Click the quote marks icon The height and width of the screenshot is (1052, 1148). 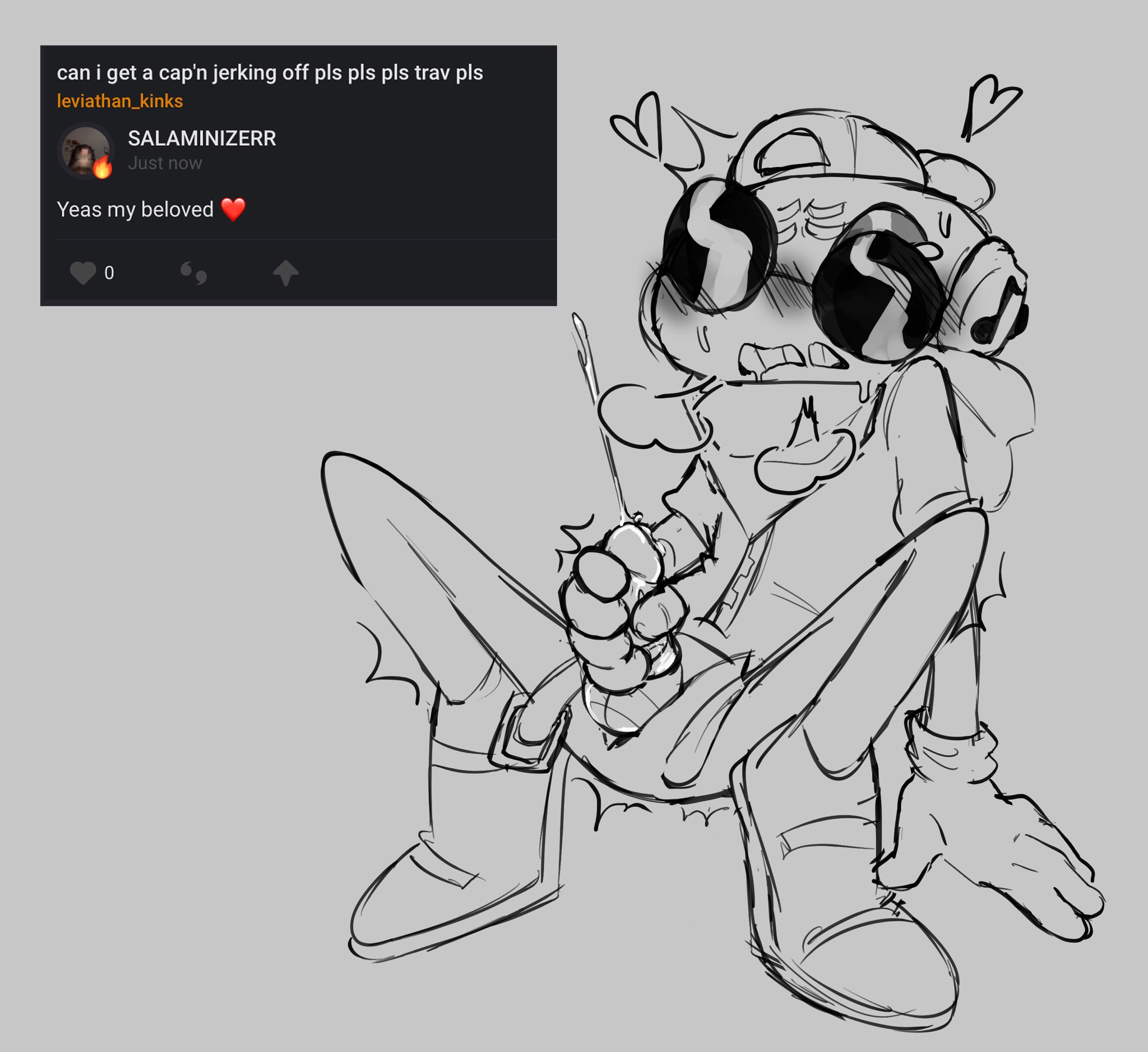point(193,274)
